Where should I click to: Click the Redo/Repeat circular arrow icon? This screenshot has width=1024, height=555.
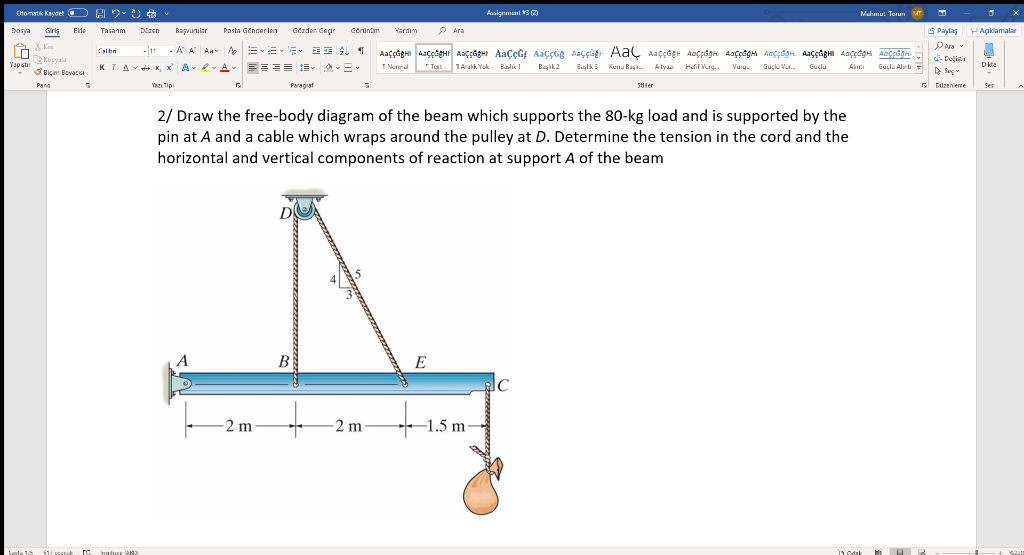point(136,13)
